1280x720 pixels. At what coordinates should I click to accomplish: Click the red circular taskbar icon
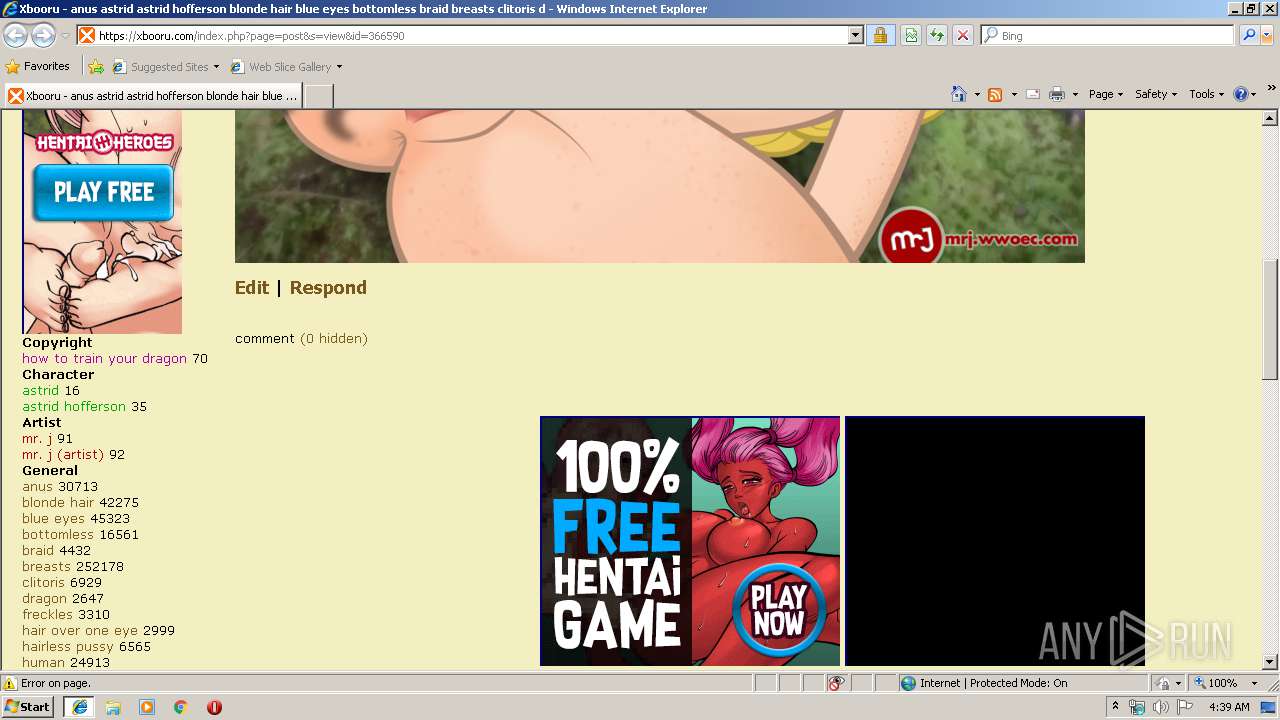click(214, 707)
